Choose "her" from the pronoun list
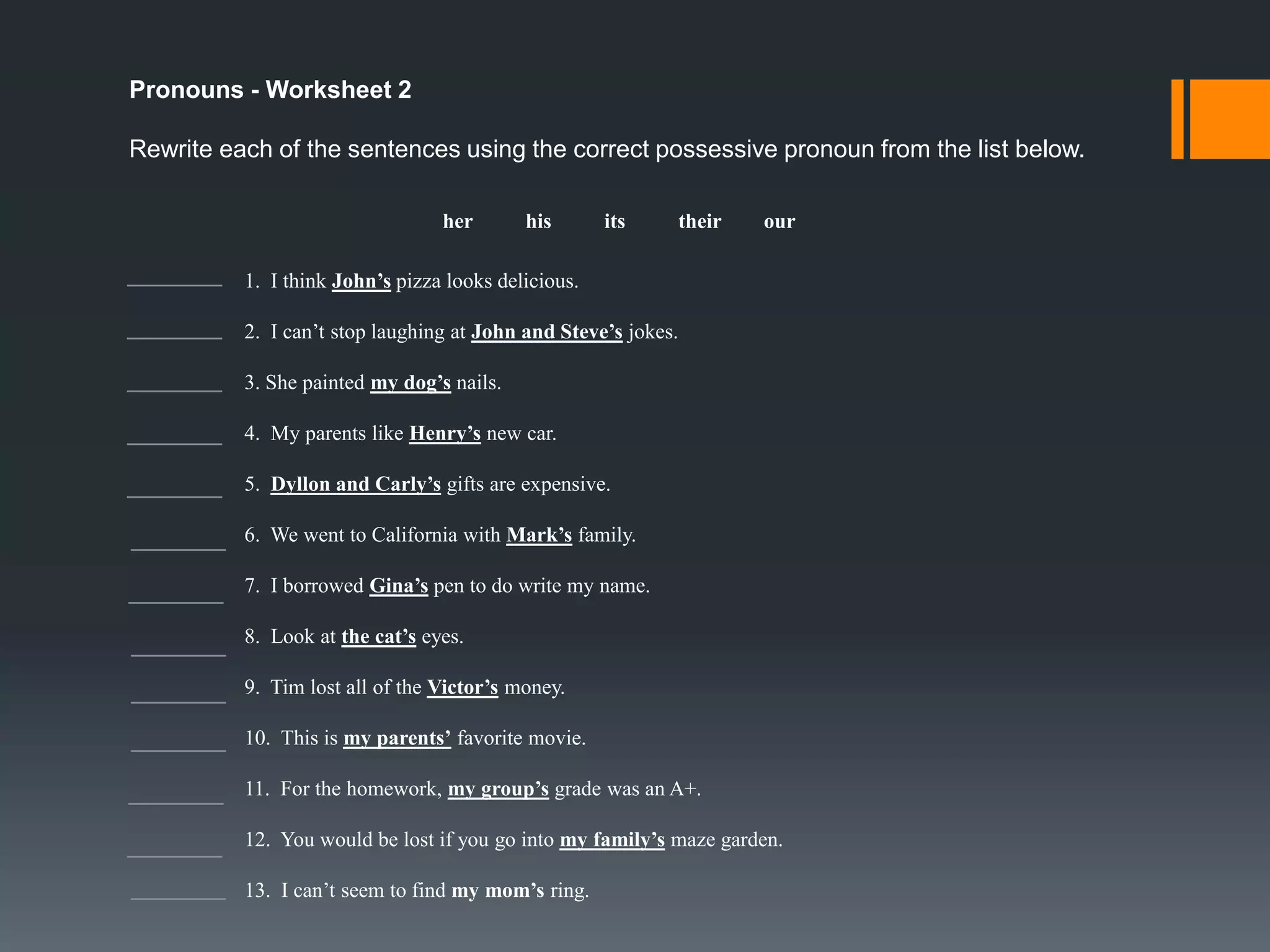 pos(458,221)
